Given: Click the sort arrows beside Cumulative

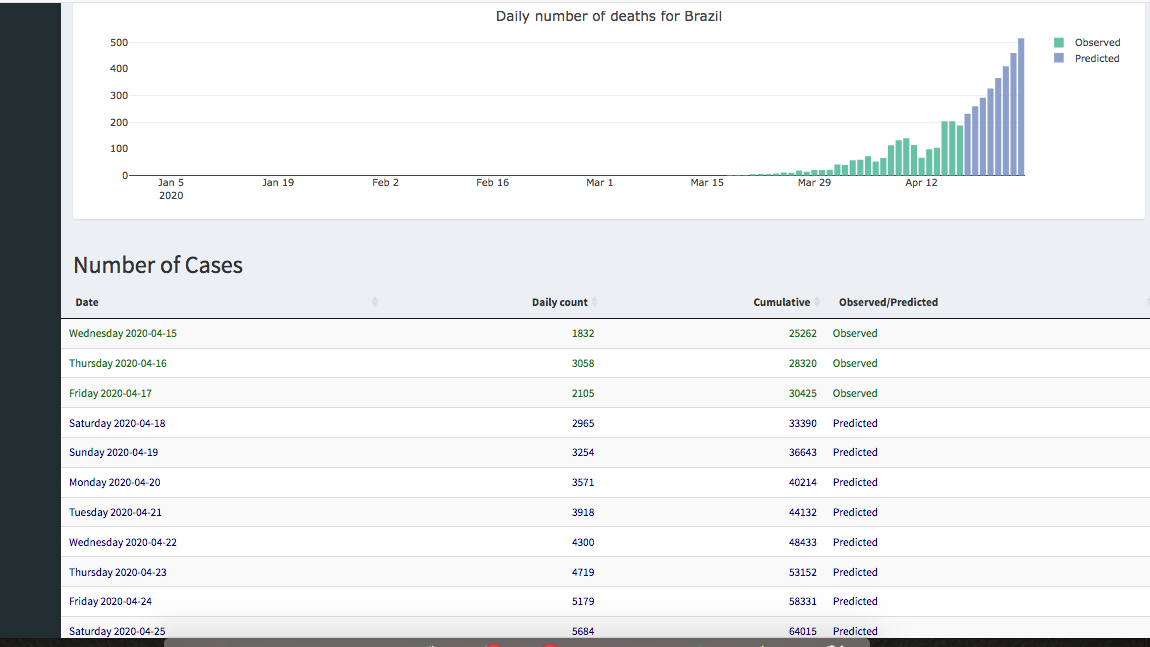Looking at the screenshot, I should [817, 302].
